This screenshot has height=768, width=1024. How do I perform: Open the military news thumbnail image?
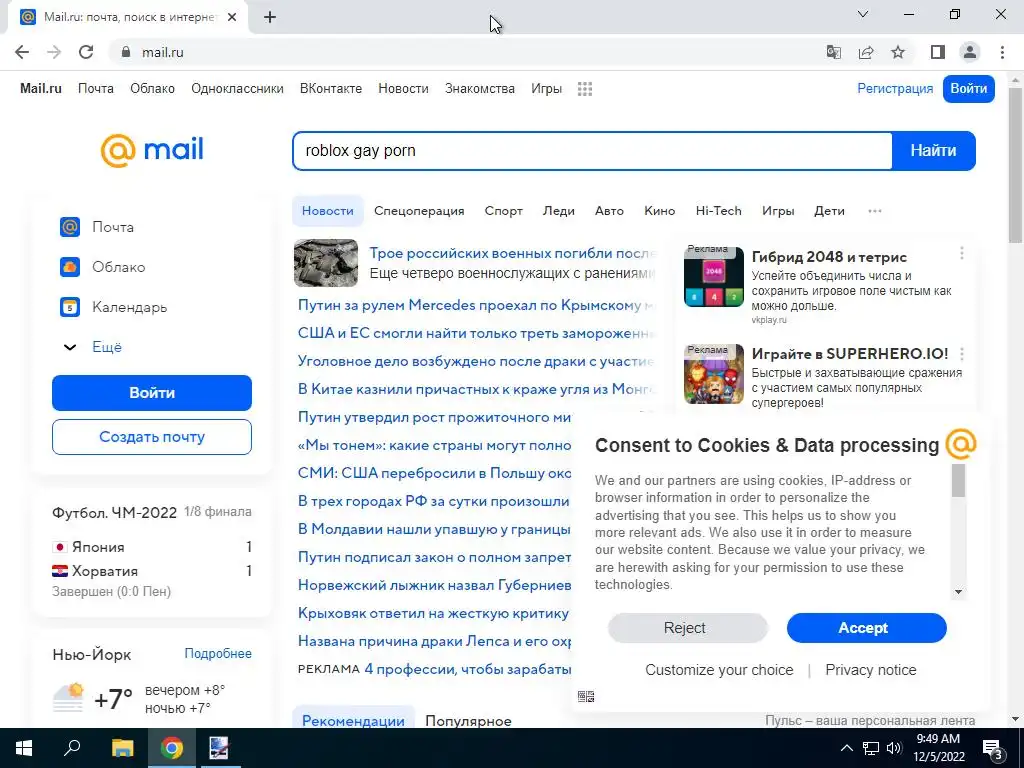click(326, 263)
